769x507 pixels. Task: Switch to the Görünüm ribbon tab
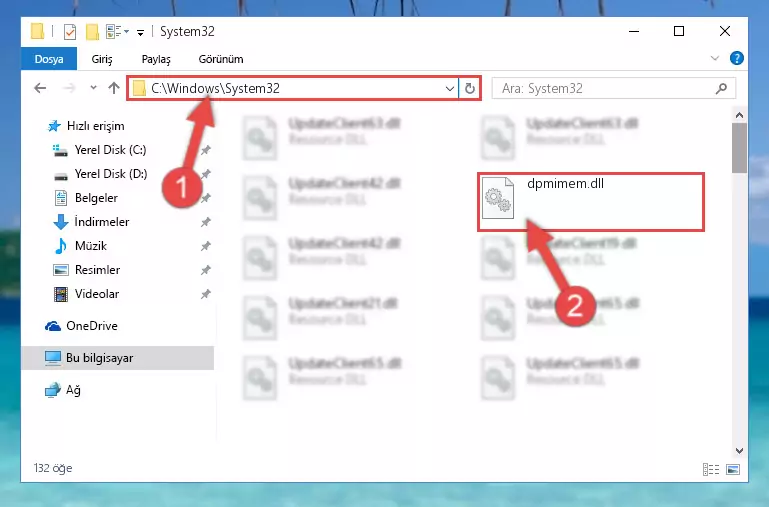tap(221, 59)
